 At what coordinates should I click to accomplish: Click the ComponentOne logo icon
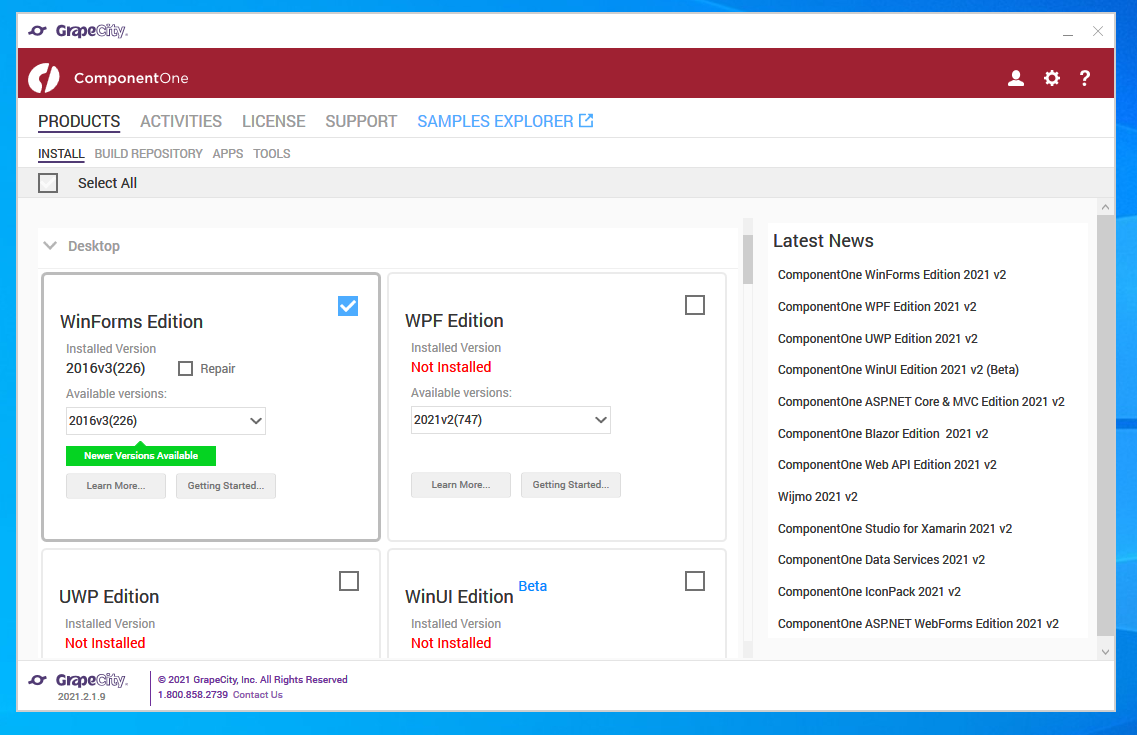pyautogui.click(x=44, y=78)
